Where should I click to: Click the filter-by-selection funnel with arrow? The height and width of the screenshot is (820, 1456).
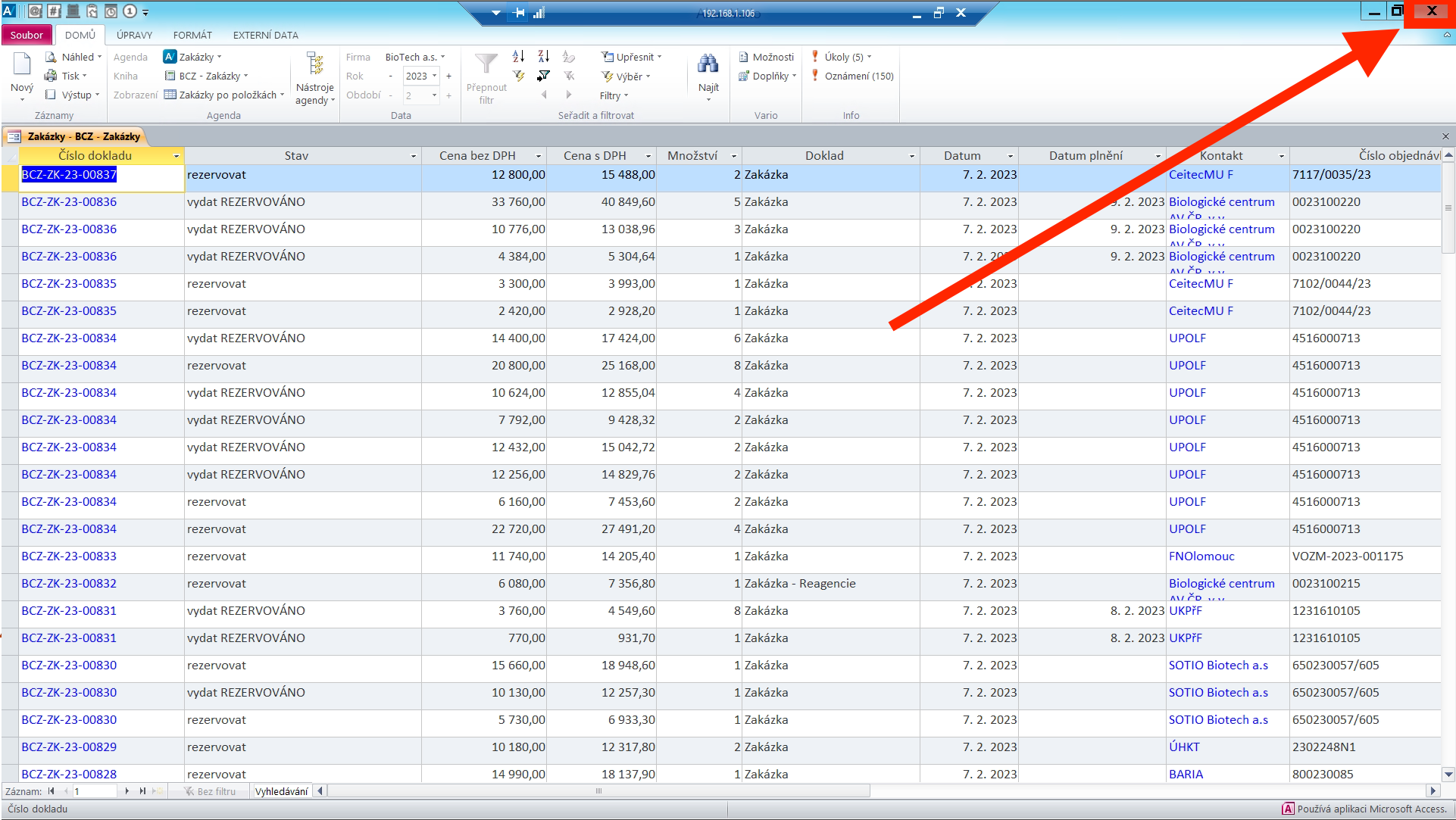[x=543, y=76]
